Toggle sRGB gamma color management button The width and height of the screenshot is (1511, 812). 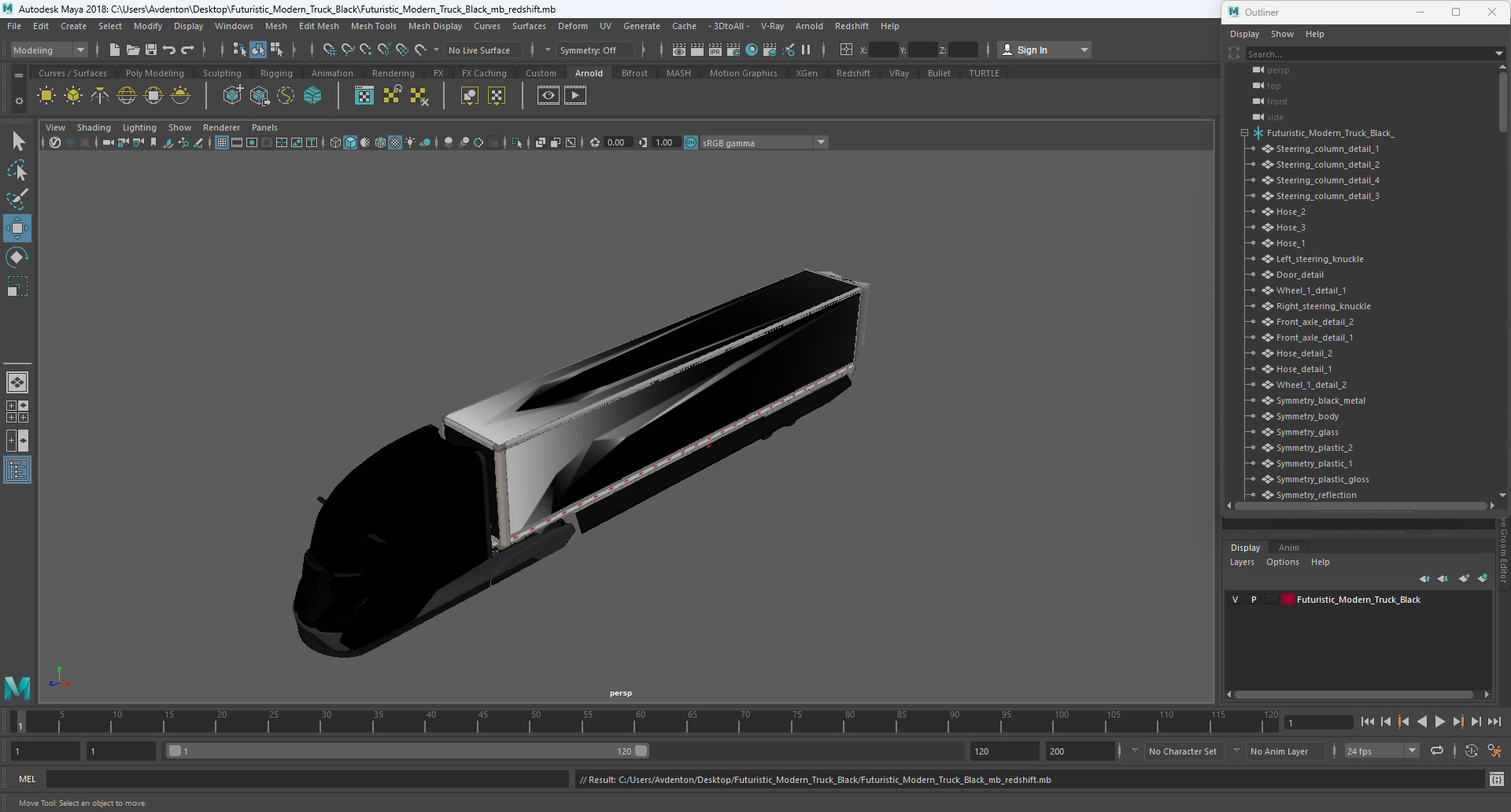(691, 142)
